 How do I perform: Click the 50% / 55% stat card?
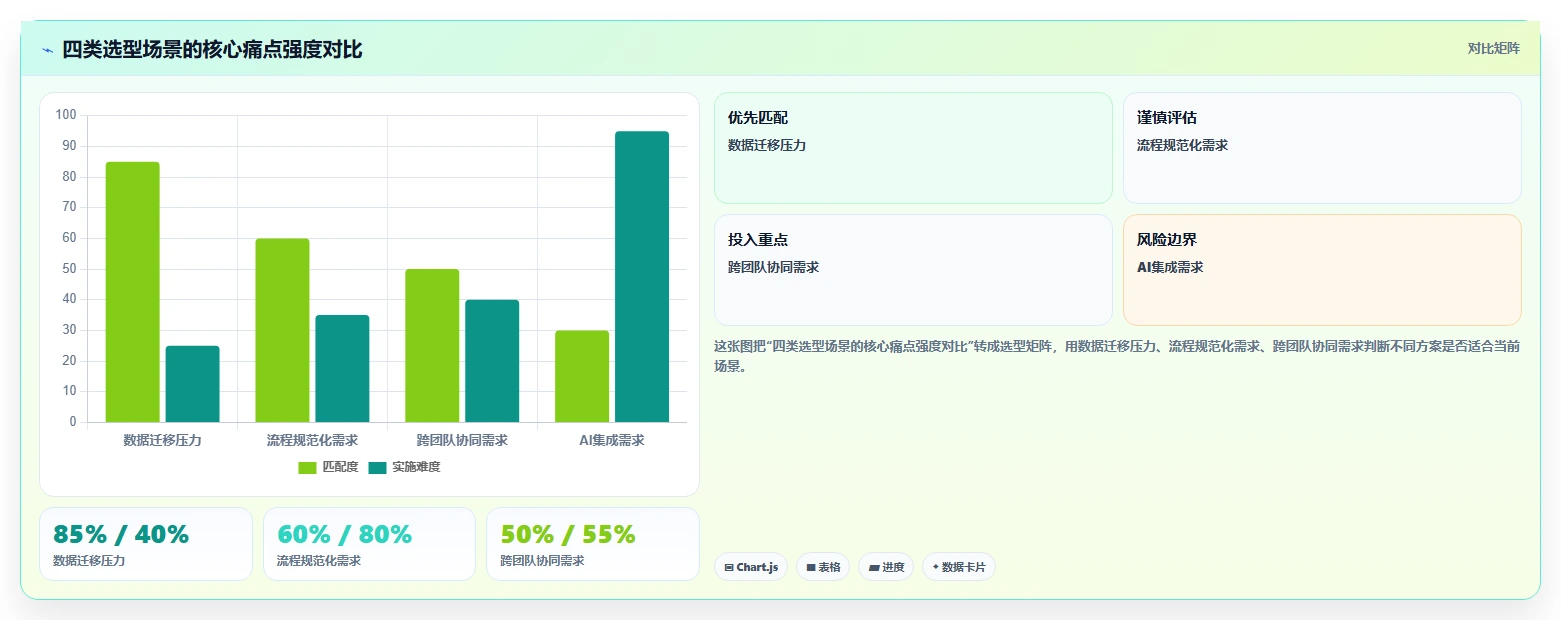point(593,544)
